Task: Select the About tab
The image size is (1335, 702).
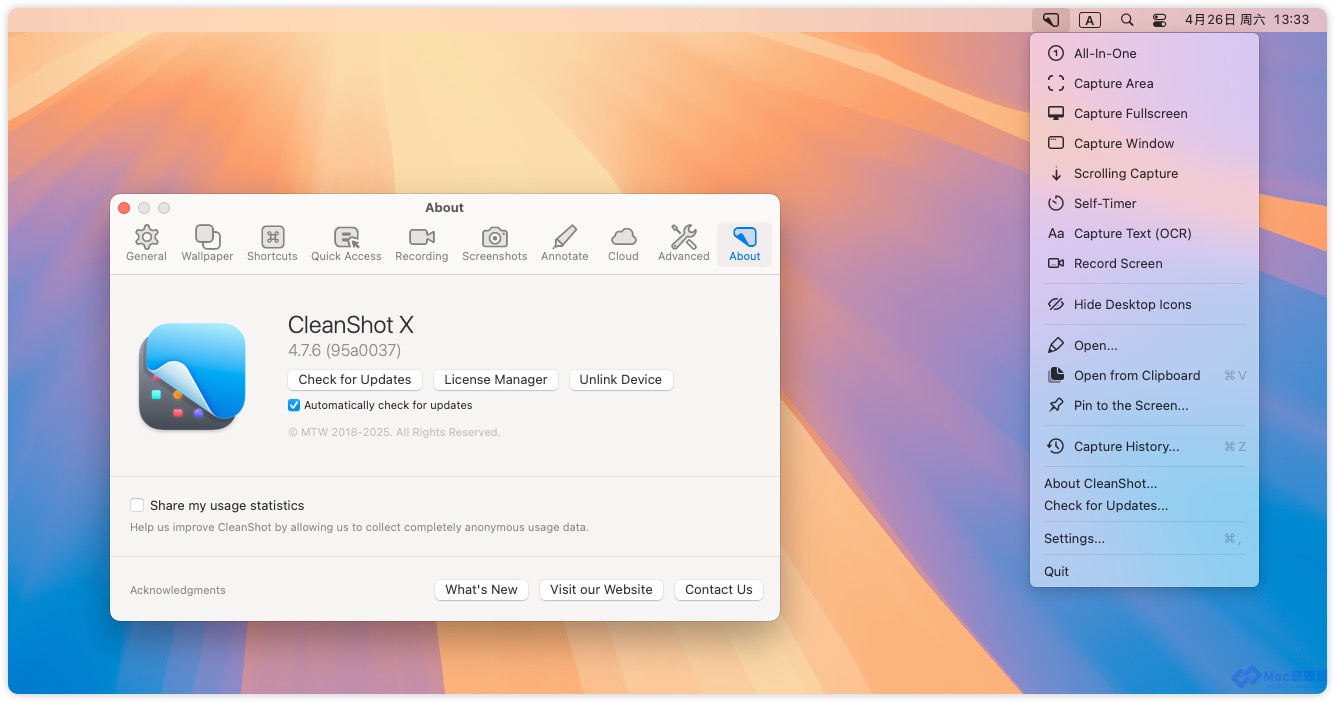Action: 744,243
